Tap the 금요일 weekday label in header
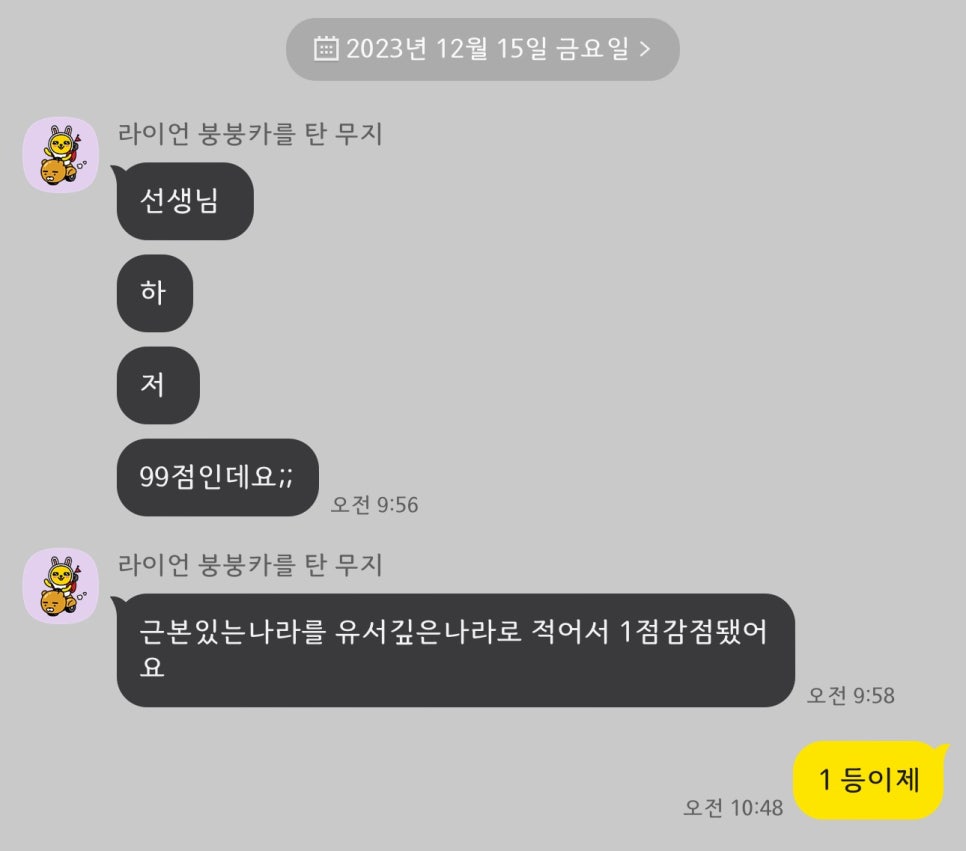The height and width of the screenshot is (851, 966). click(593, 49)
